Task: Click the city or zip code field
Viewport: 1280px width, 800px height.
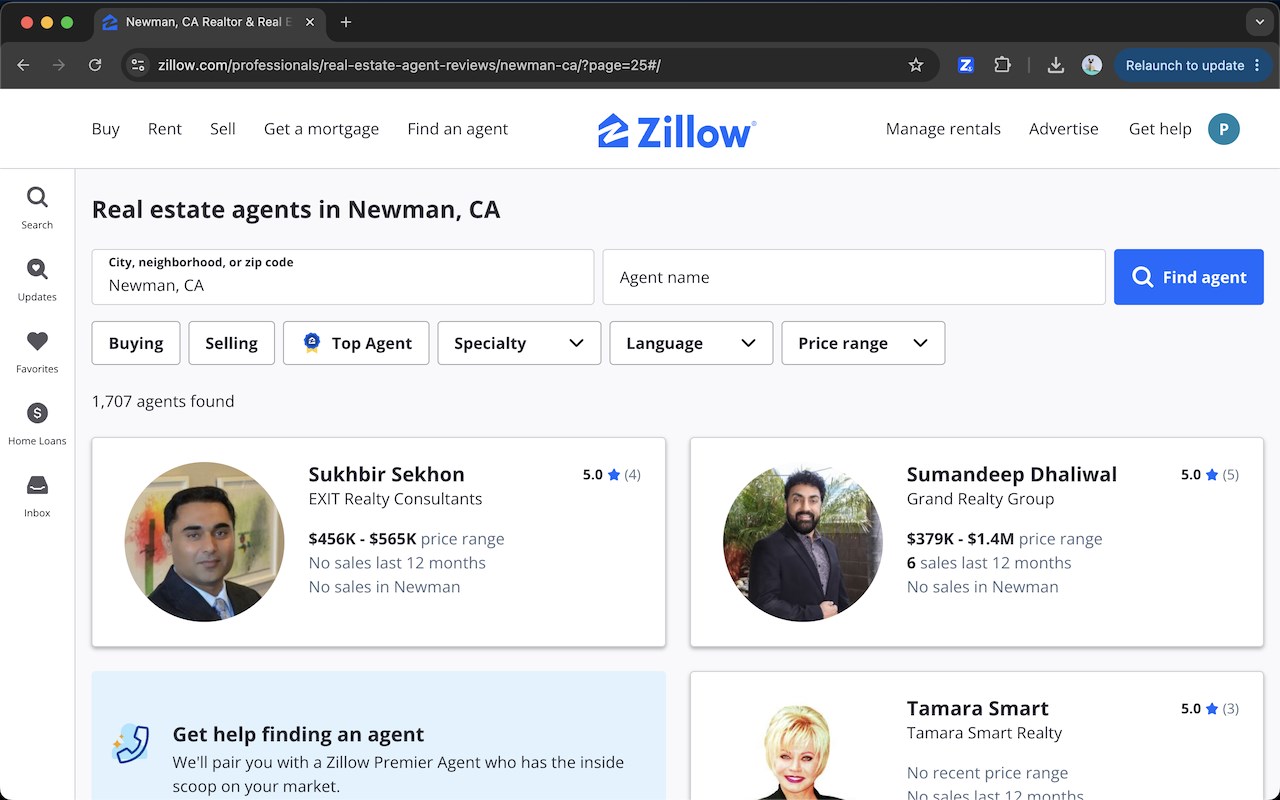Action: pyautogui.click(x=343, y=277)
